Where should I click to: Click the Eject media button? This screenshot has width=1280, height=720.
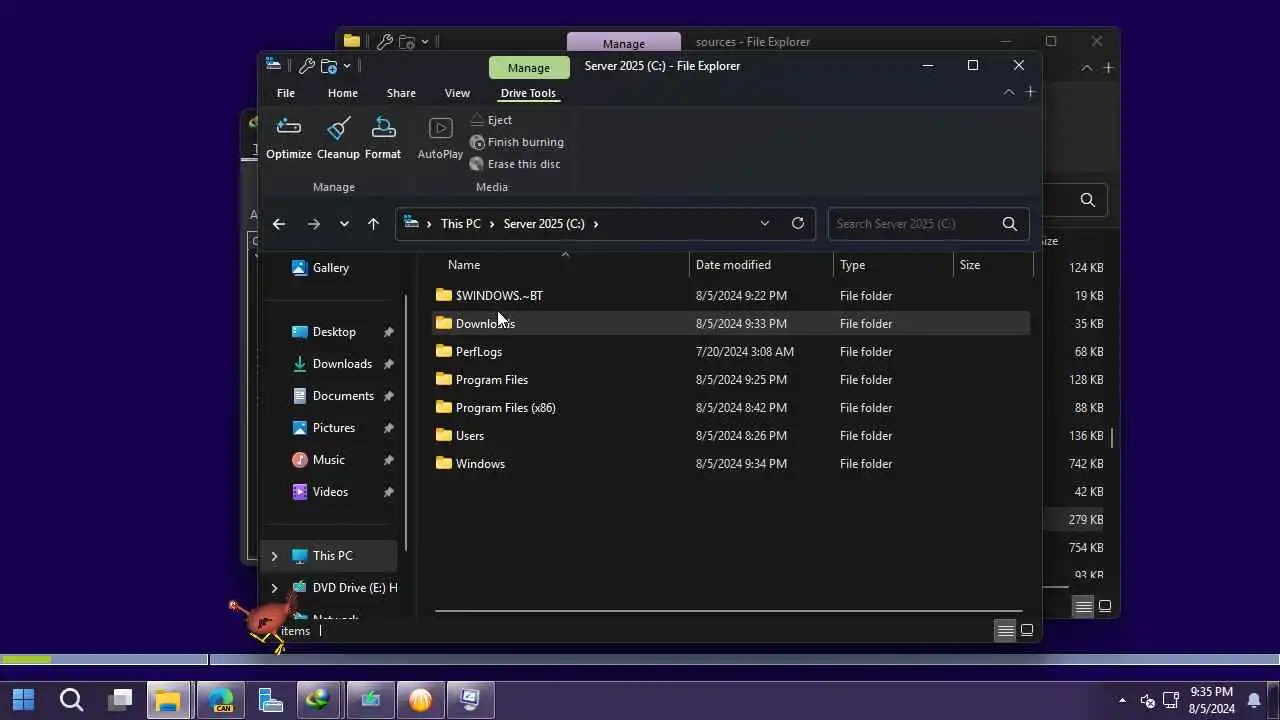click(x=491, y=120)
